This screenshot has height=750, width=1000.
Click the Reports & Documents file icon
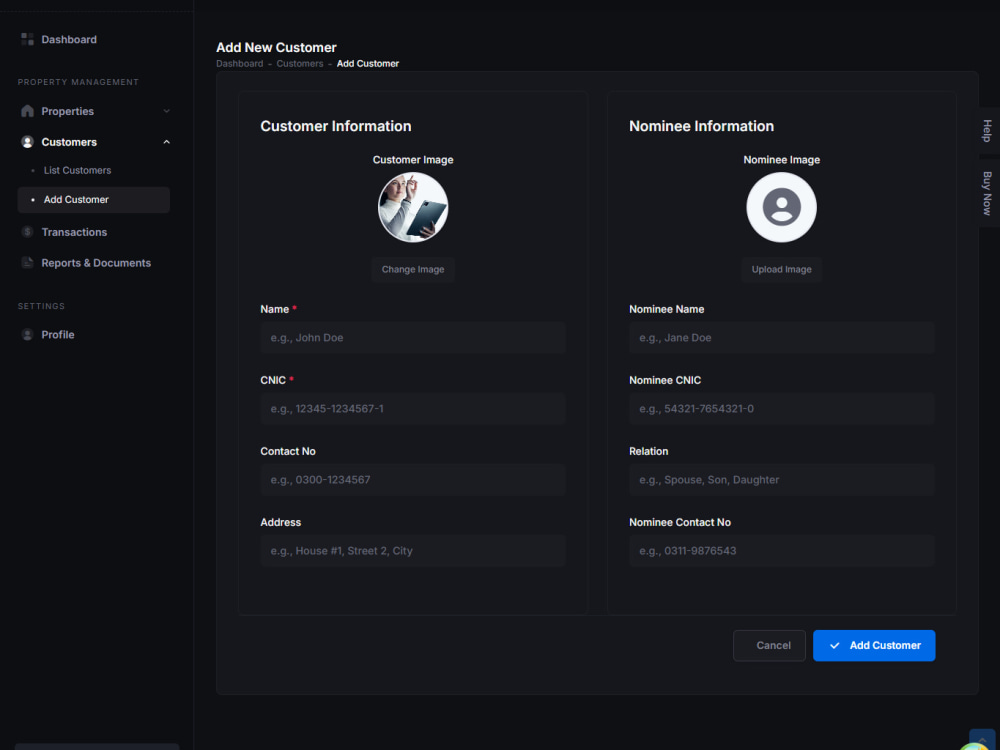27,263
